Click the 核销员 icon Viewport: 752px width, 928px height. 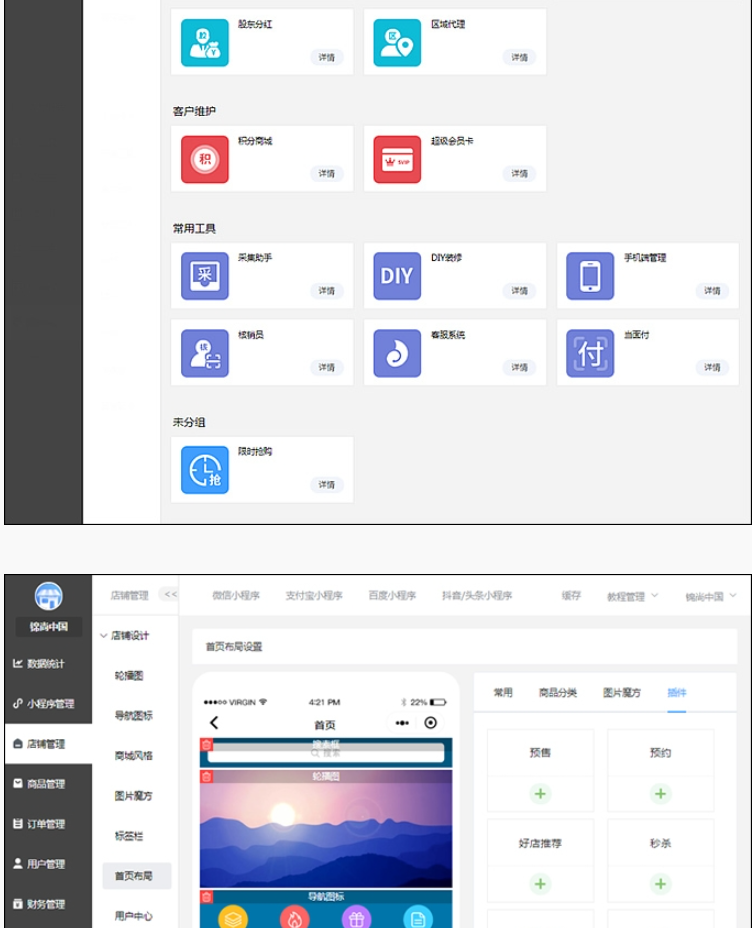point(205,353)
